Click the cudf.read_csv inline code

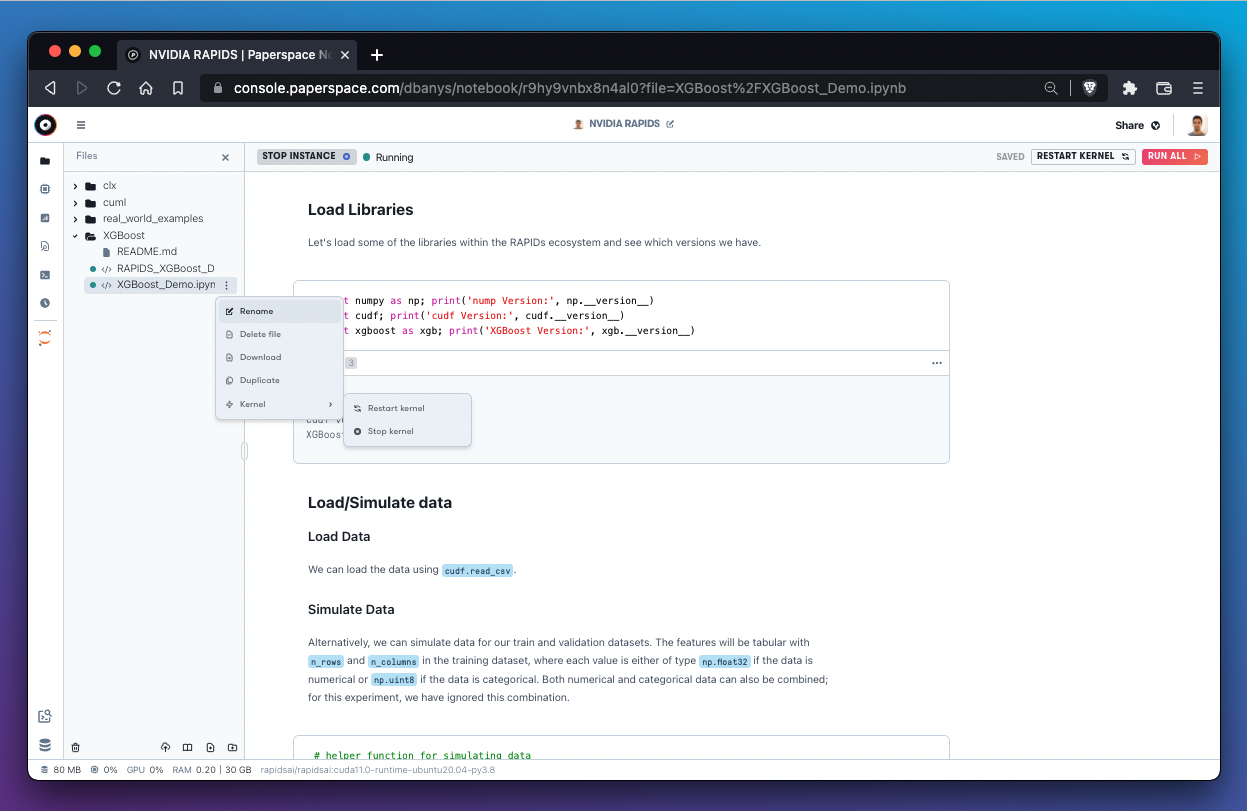tap(478, 570)
